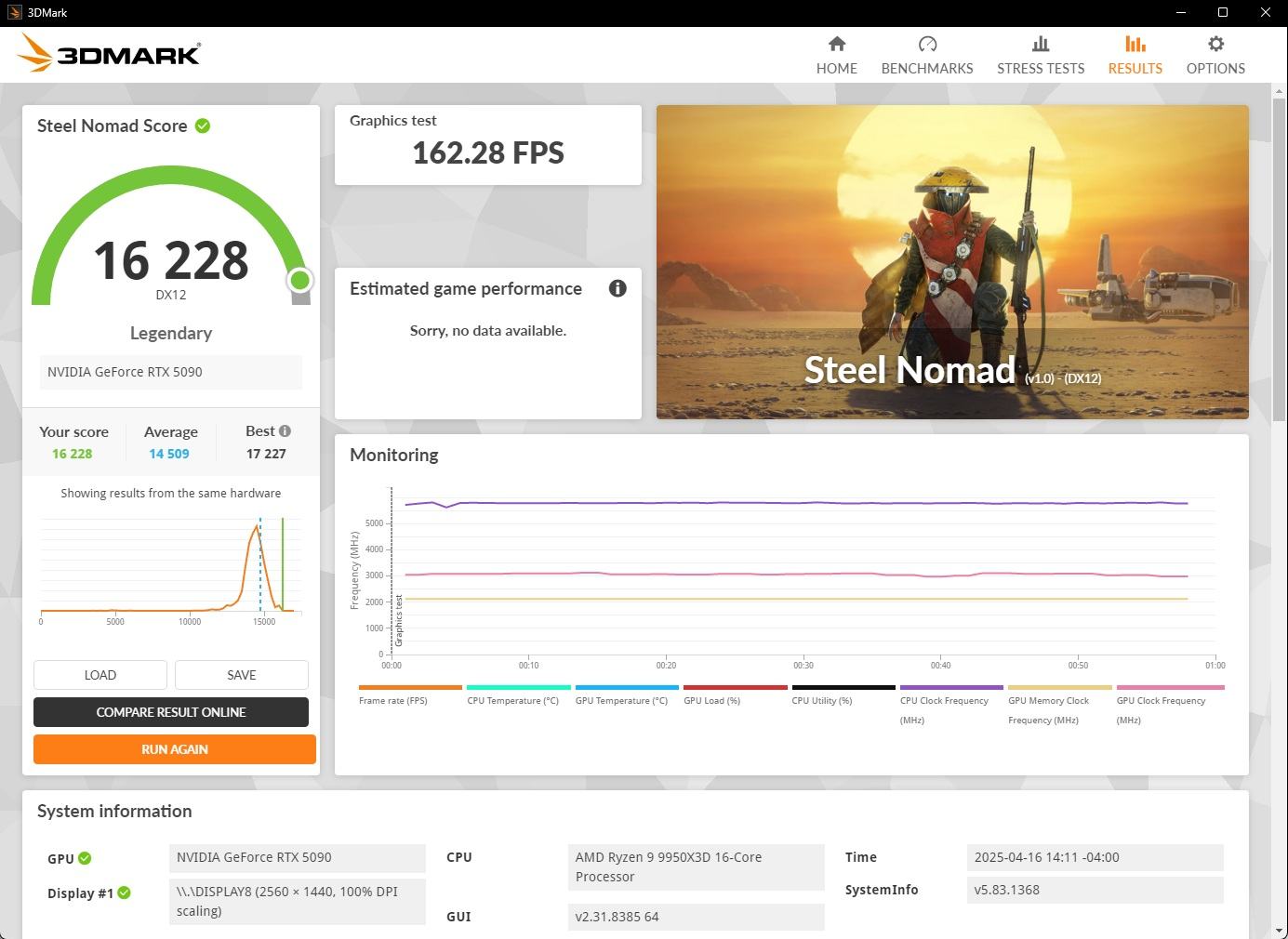Toggle GPU Load (%) legend in Monitoring
This screenshot has height=939, width=1288.
click(x=735, y=695)
